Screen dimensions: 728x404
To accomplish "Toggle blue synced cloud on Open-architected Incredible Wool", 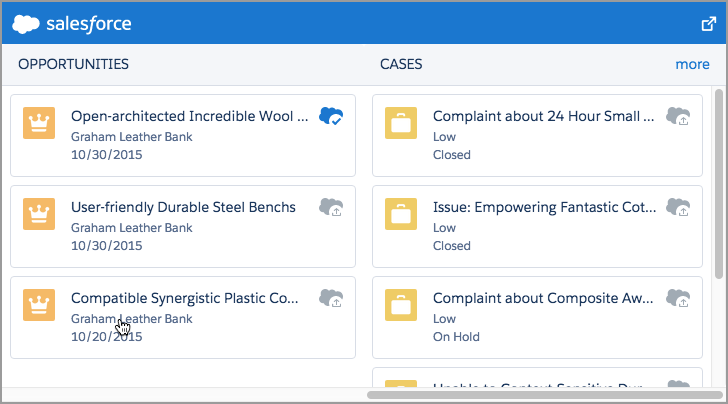I will [x=330, y=117].
